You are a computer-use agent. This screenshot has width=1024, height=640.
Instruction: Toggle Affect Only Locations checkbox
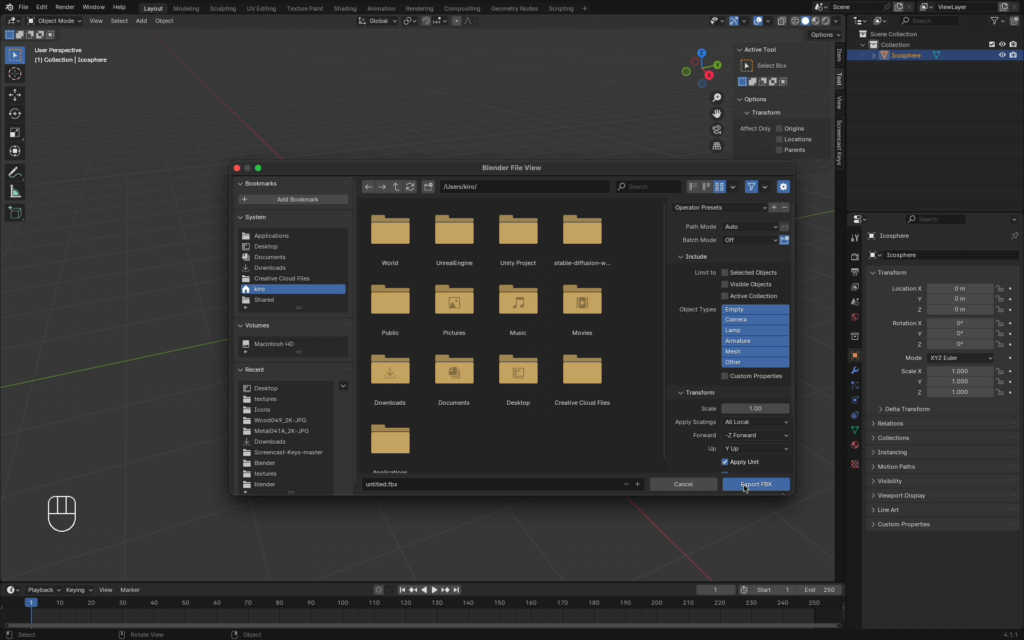(779, 139)
